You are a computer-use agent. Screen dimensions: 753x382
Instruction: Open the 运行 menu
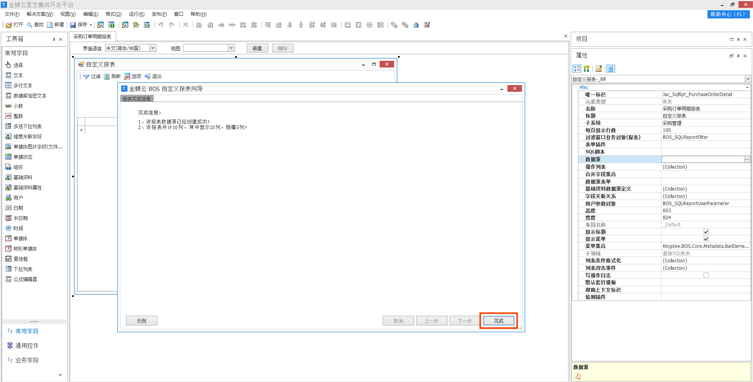137,14
